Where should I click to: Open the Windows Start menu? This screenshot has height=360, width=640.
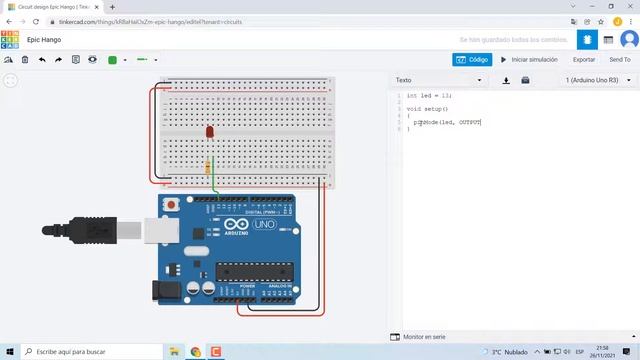[x=10, y=351]
